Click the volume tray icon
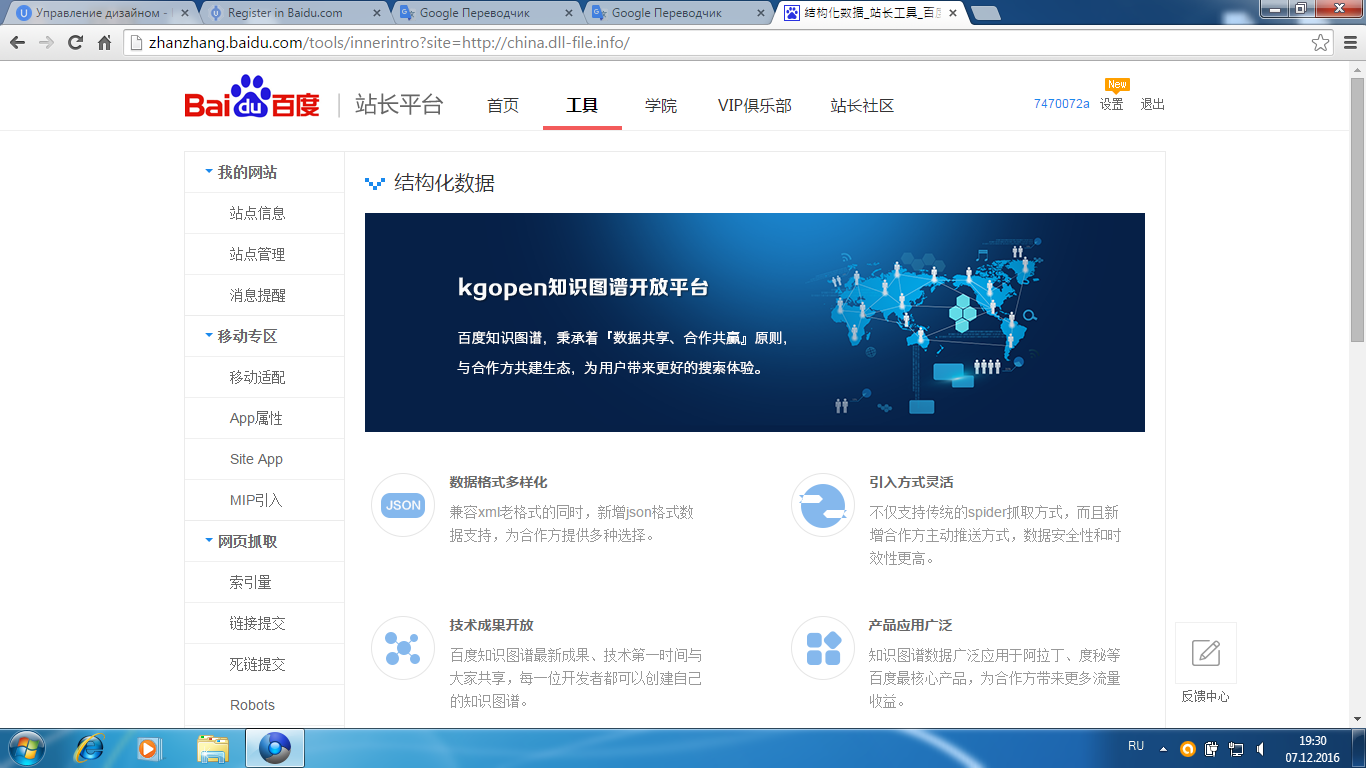 (x=1261, y=748)
